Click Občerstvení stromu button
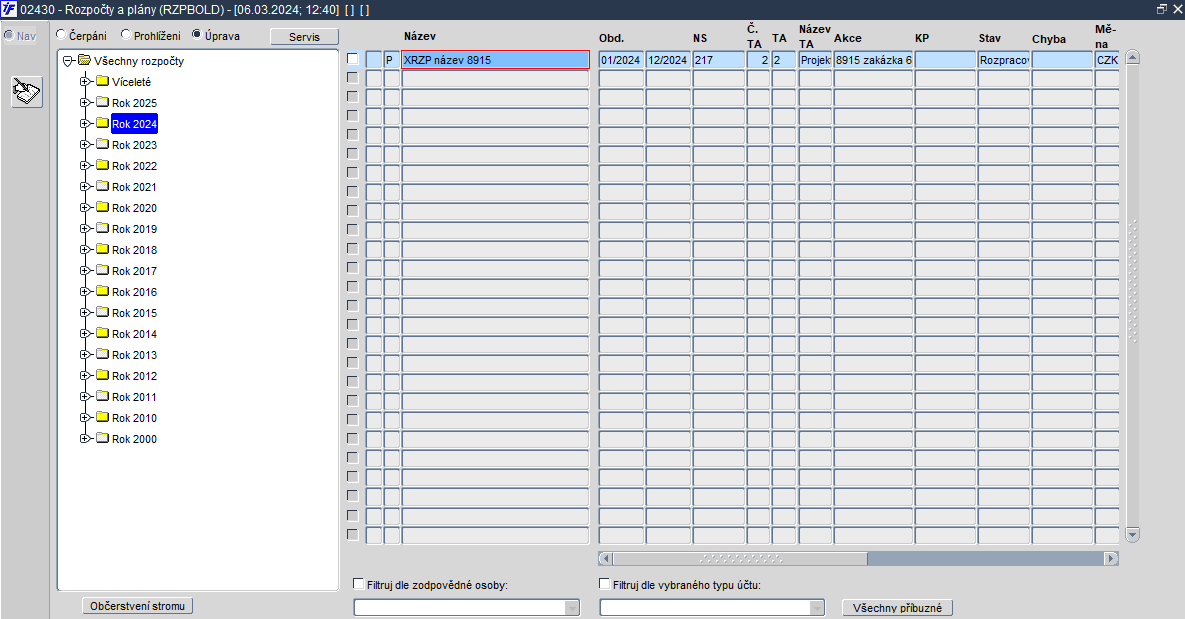 138,606
